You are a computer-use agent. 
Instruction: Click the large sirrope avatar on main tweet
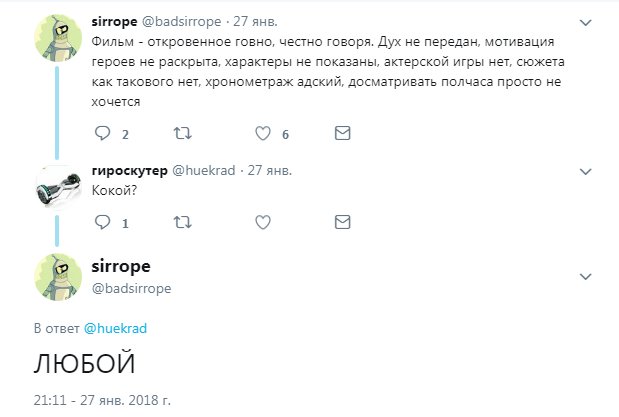tap(59, 277)
